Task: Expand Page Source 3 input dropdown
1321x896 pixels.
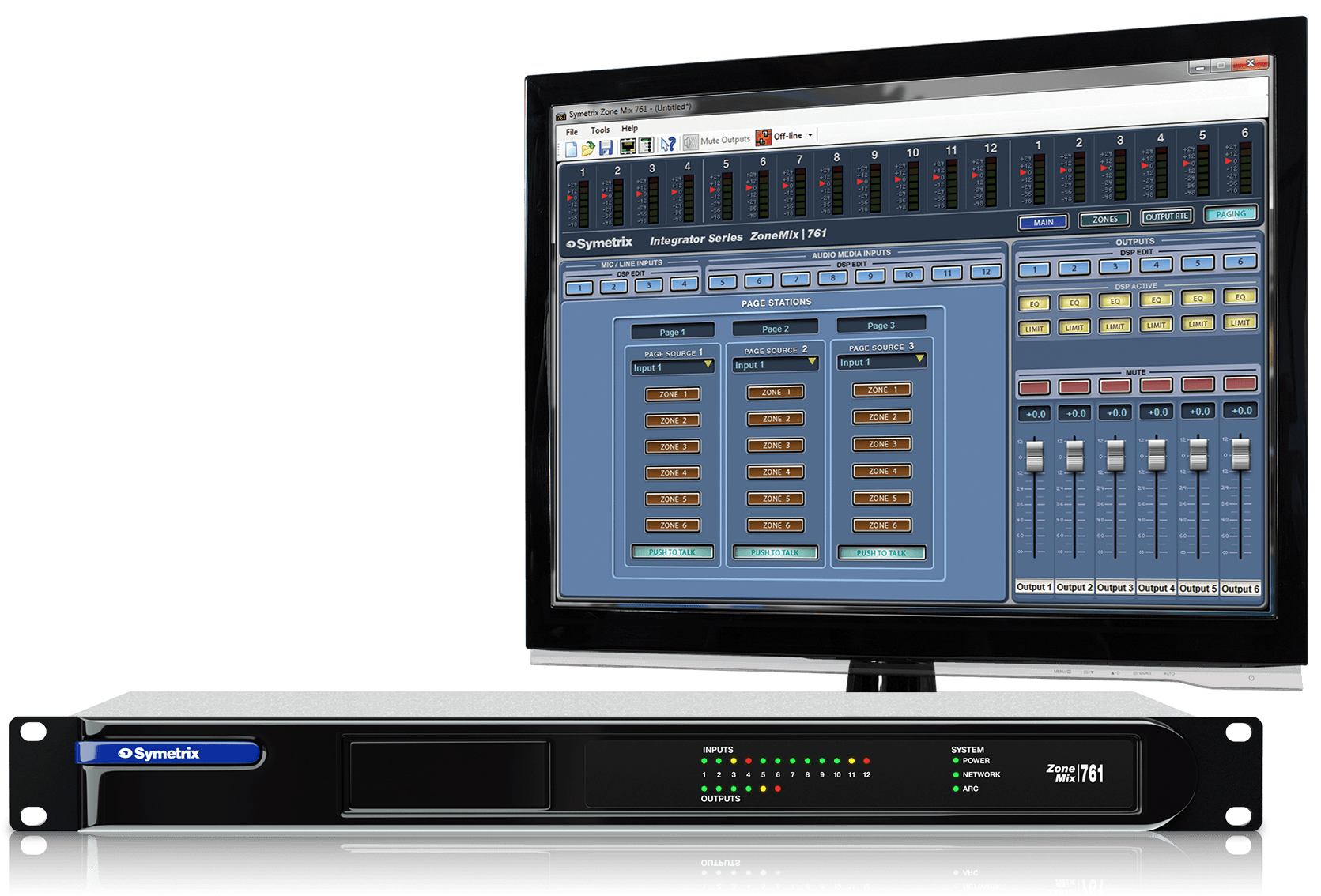Action: pos(920,359)
